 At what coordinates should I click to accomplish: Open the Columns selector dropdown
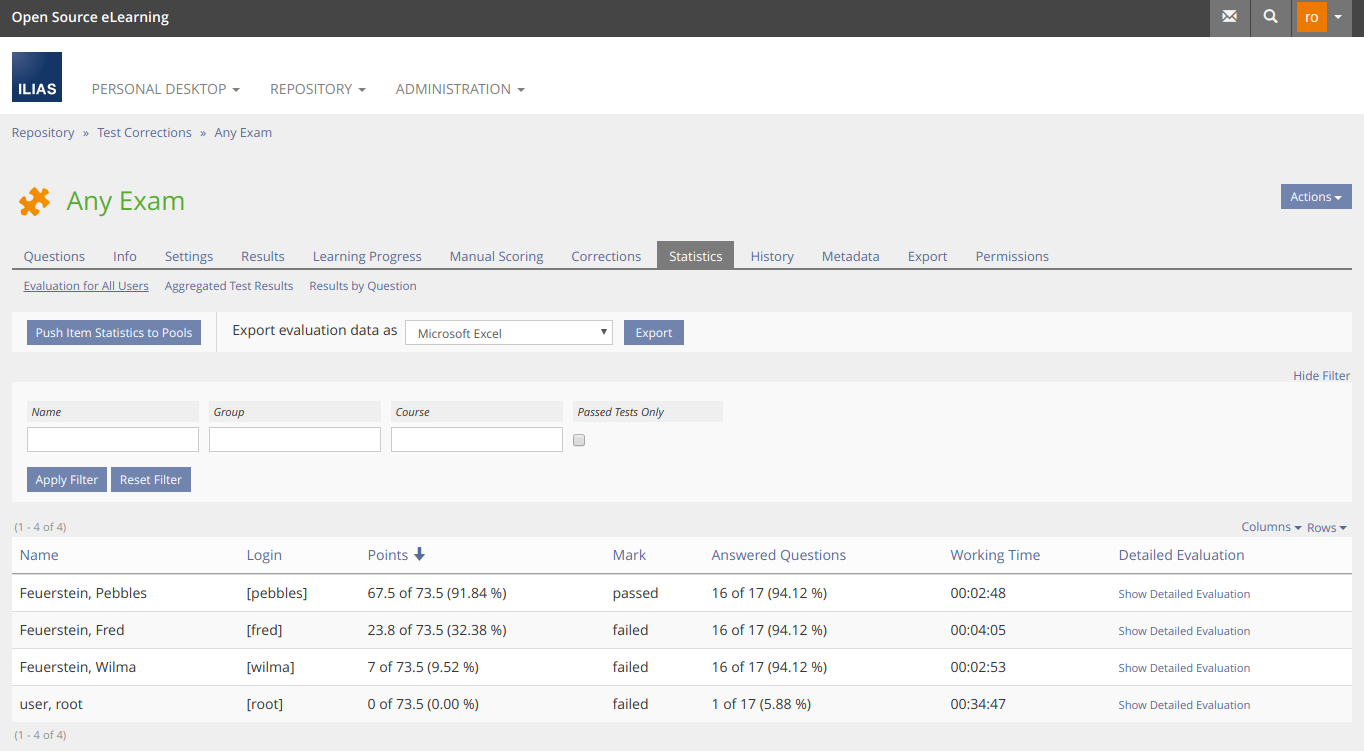(1270, 527)
